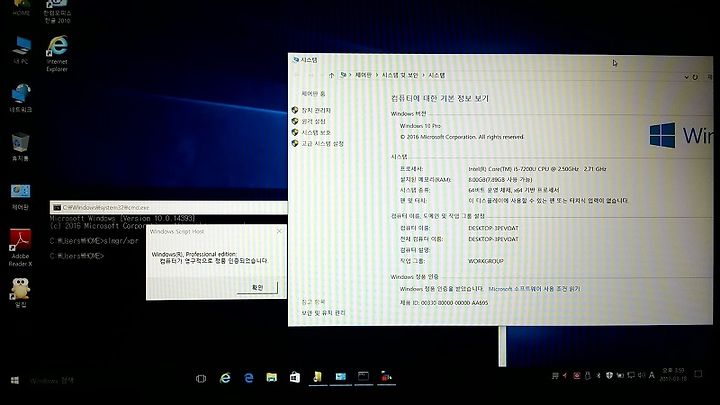Click the 확인 button in Windows Script Host
This screenshot has height=405, width=720.
(258, 287)
